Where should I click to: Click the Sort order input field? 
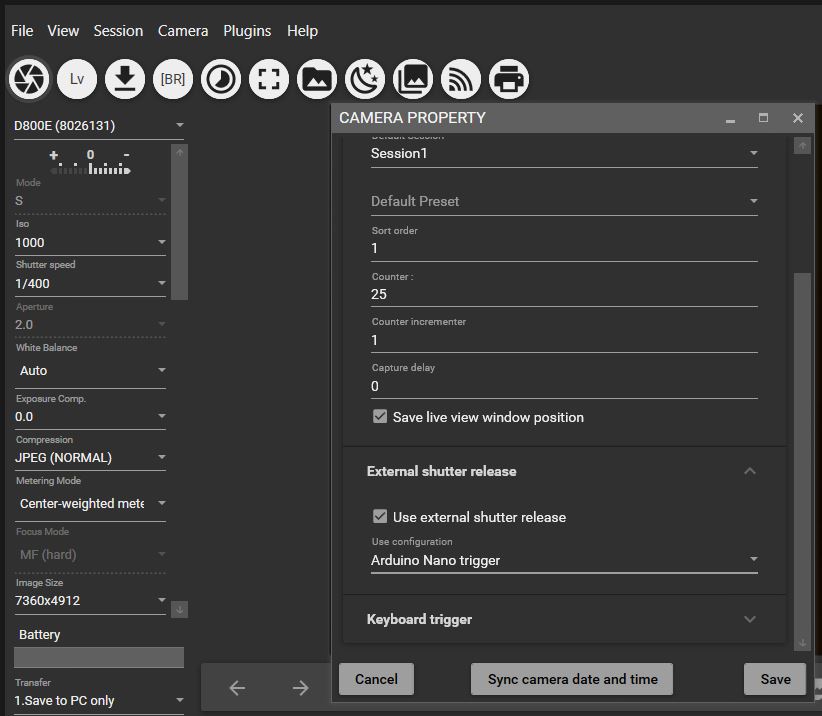point(564,248)
